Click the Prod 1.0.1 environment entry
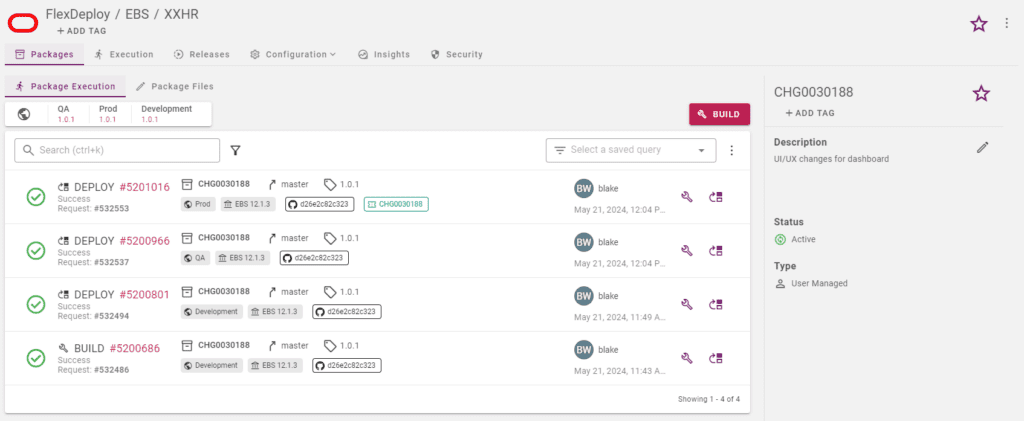 pyautogui.click(x=108, y=114)
